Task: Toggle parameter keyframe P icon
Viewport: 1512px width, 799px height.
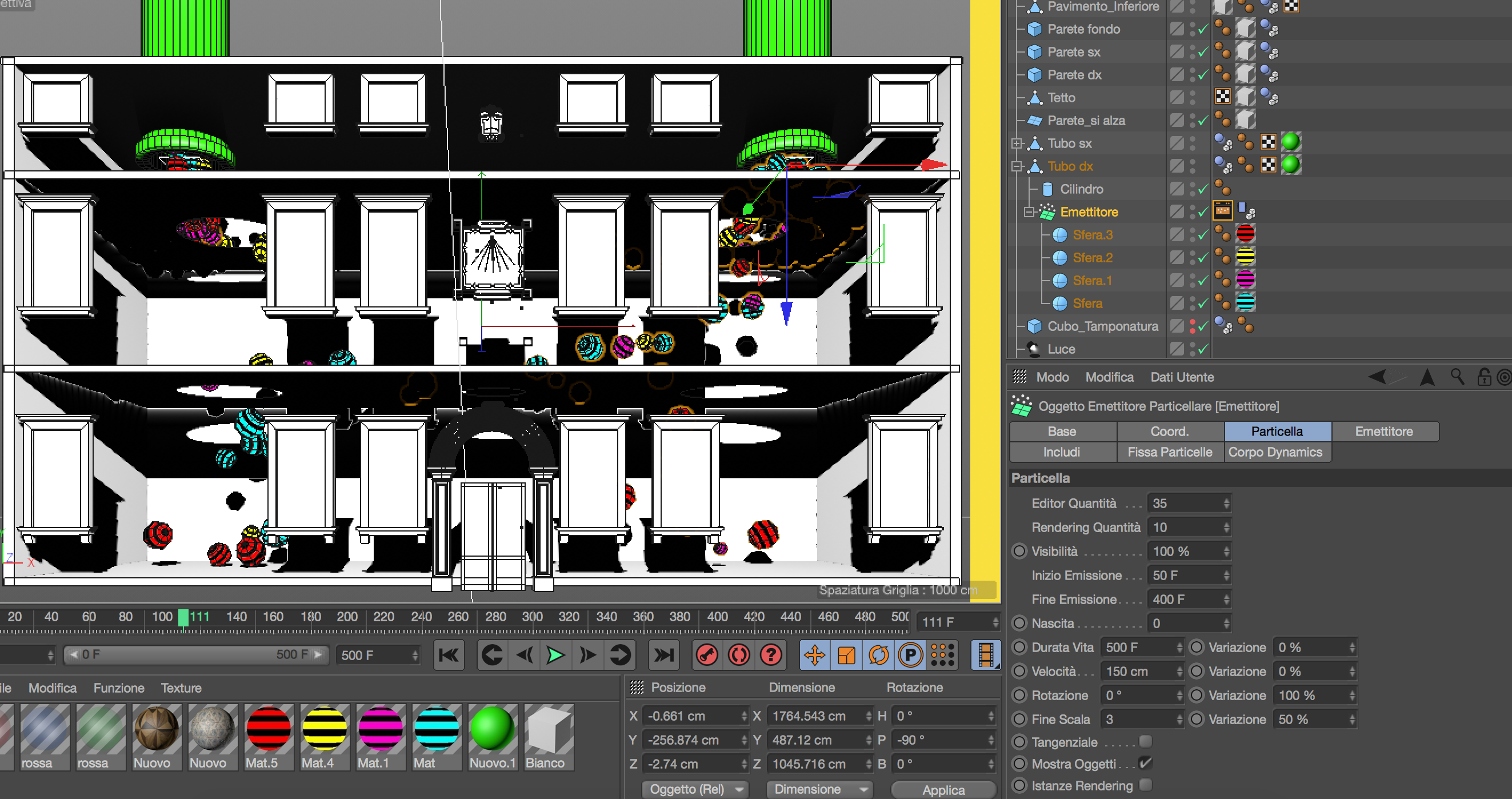Action: coord(910,654)
